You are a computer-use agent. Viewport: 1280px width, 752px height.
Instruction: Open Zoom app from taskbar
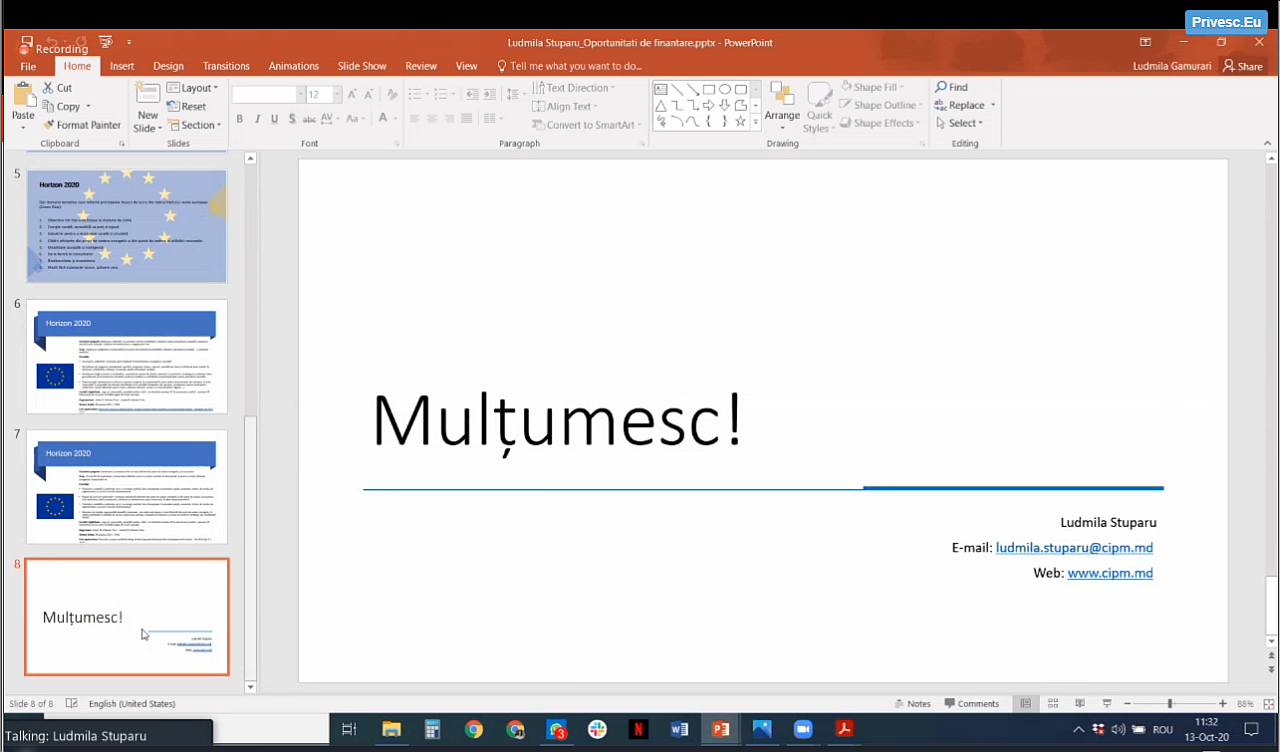[x=802, y=729]
